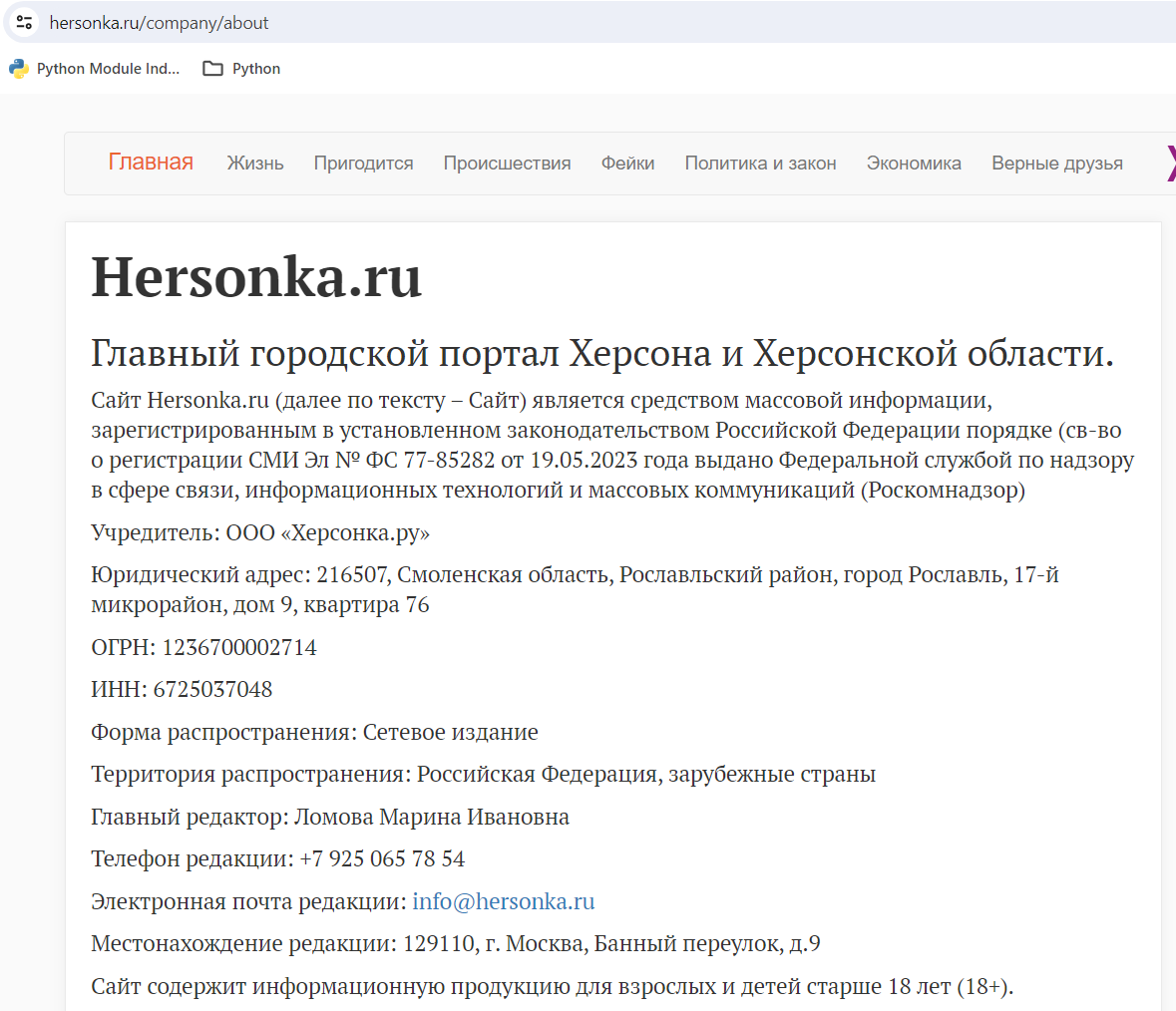Image resolution: width=1176 pixels, height=1011 pixels.
Task: Click the 'Территория распространения' line
Action: coord(484,774)
